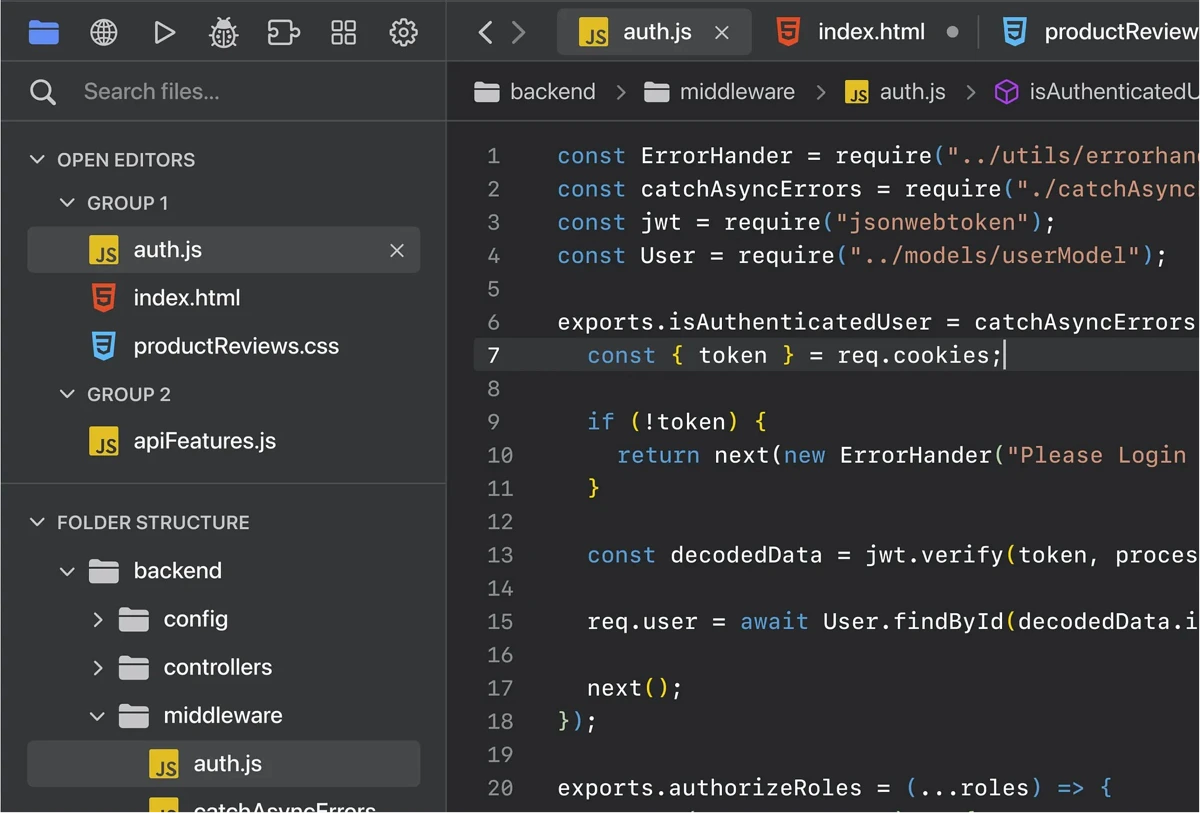Click the search magnifier icon
Image resolution: width=1200 pixels, height=813 pixels.
[x=43, y=91]
